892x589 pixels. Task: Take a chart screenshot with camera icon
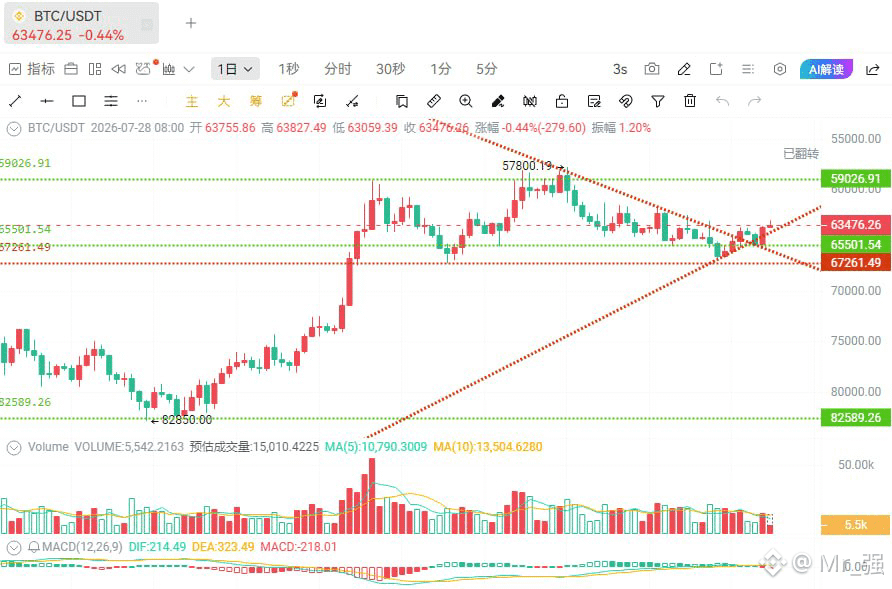tap(652, 69)
